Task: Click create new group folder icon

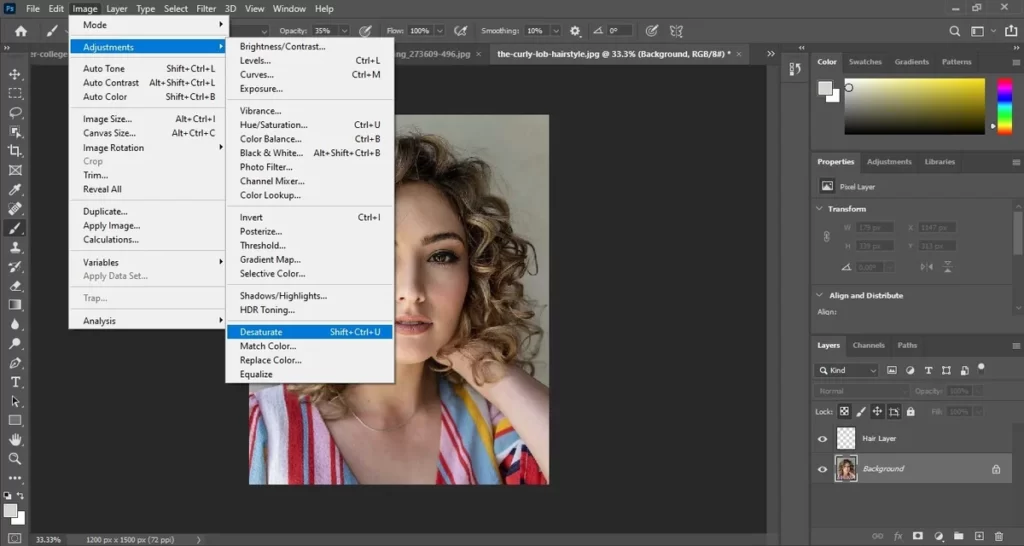Action: [x=958, y=536]
